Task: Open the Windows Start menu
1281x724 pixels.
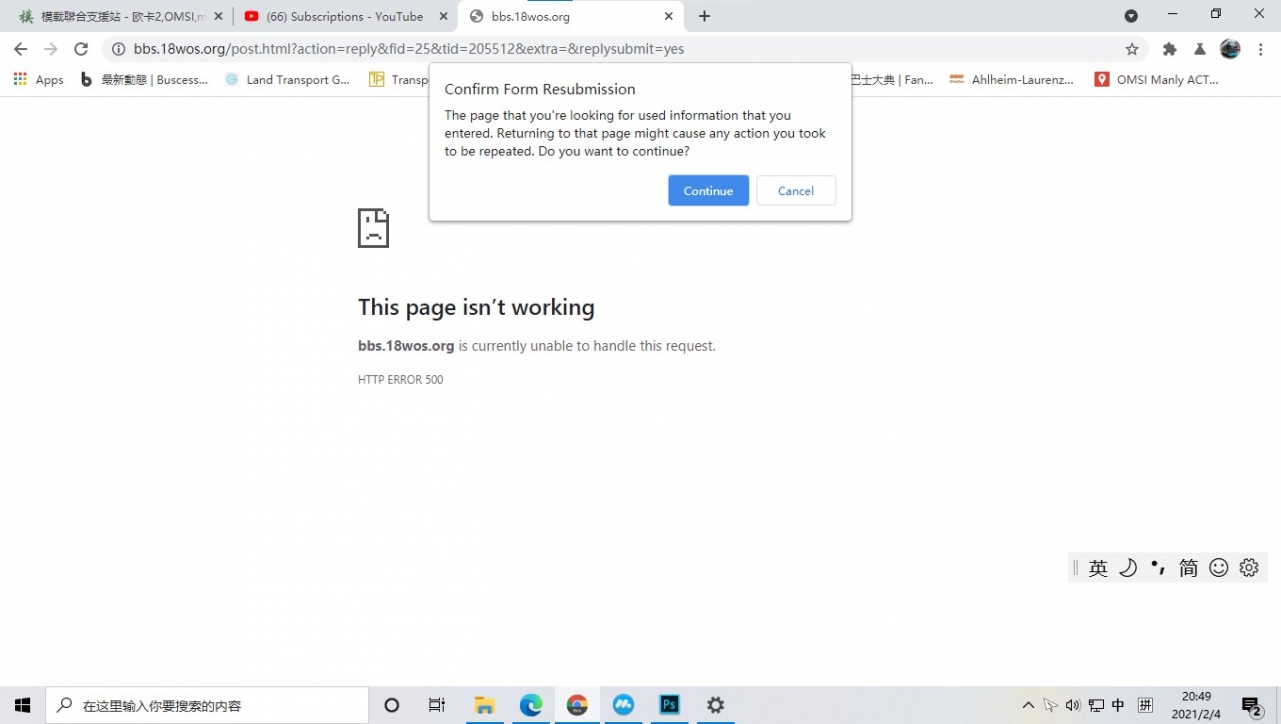Action: tap(23, 705)
